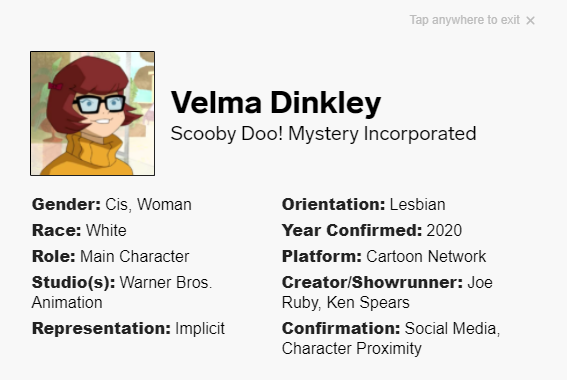This screenshot has width=567, height=380.
Task: Select the 'Character Proximity' confirmation text
Action: pyautogui.click(x=351, y=349)
